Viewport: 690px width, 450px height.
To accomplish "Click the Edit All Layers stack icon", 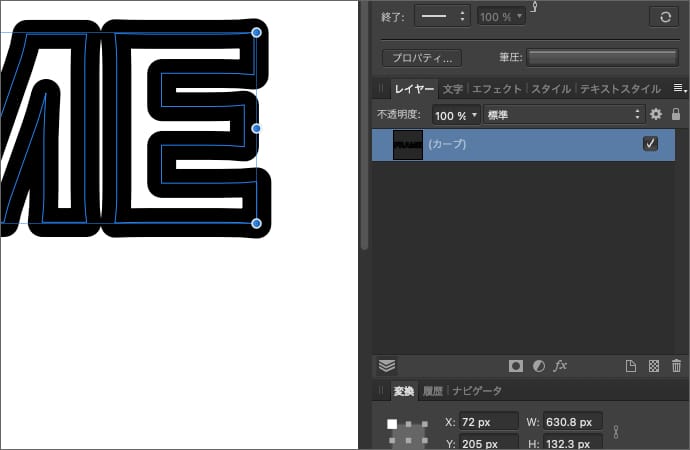I will click(387, 366).
